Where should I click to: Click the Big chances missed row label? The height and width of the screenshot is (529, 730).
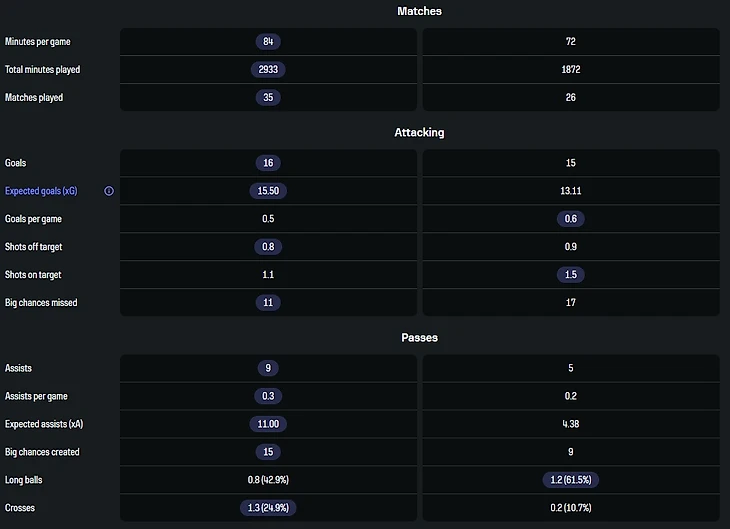pos(41,303)
